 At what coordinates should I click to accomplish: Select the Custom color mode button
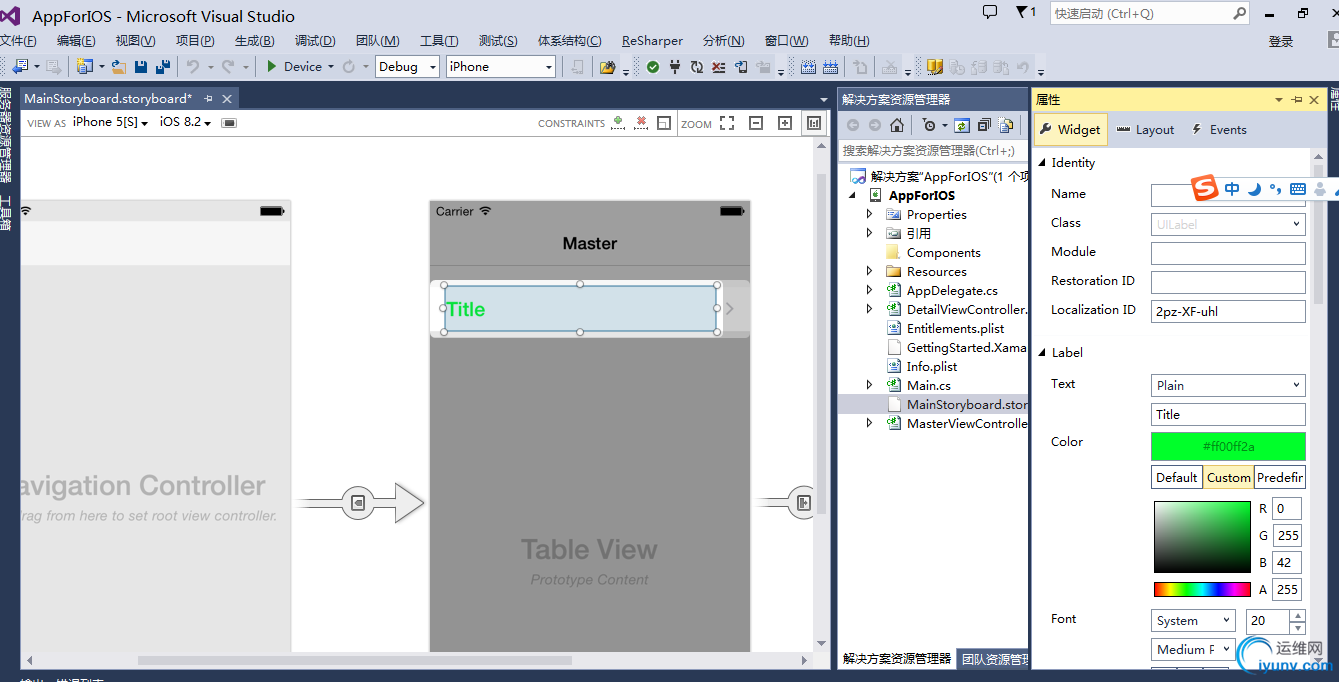tap(1228, 477)
